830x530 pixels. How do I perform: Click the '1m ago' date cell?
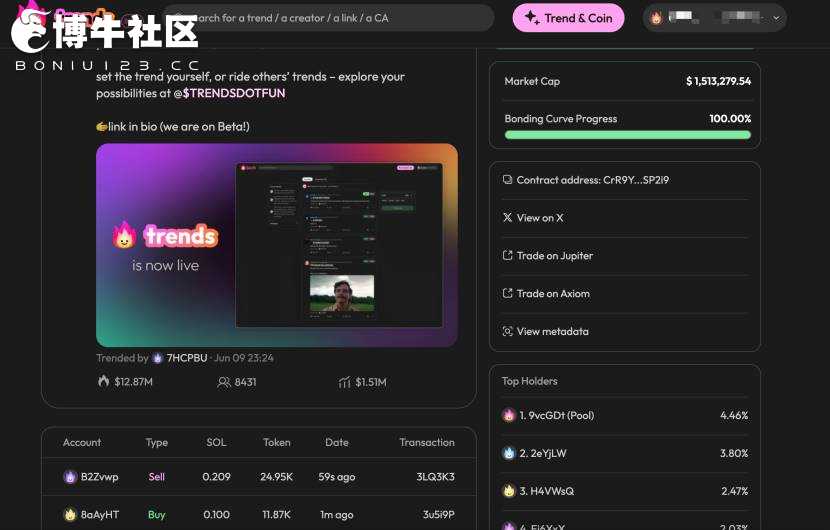point(337,515)
